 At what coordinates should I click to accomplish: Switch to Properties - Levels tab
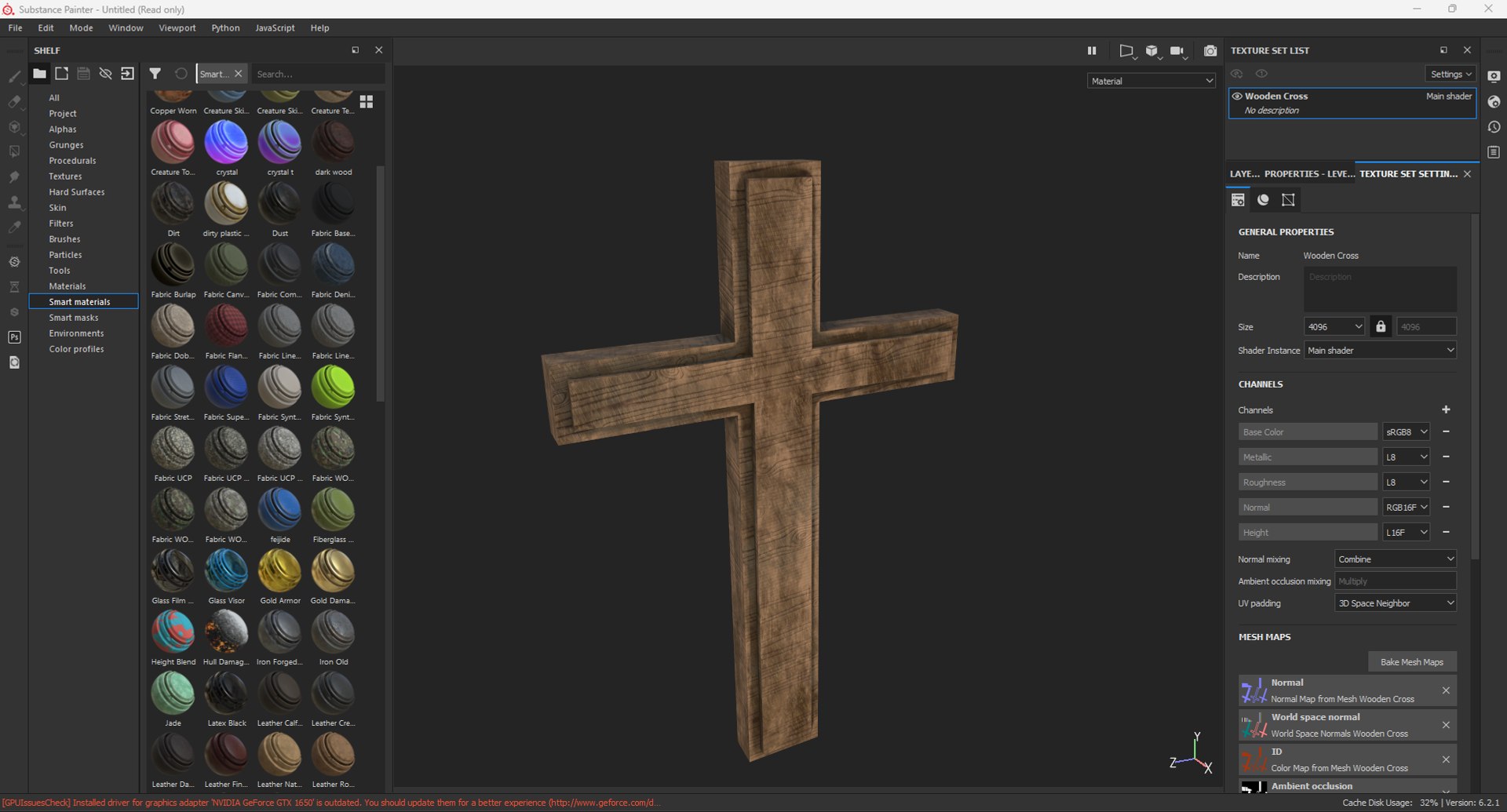(x=1308, y=173)
